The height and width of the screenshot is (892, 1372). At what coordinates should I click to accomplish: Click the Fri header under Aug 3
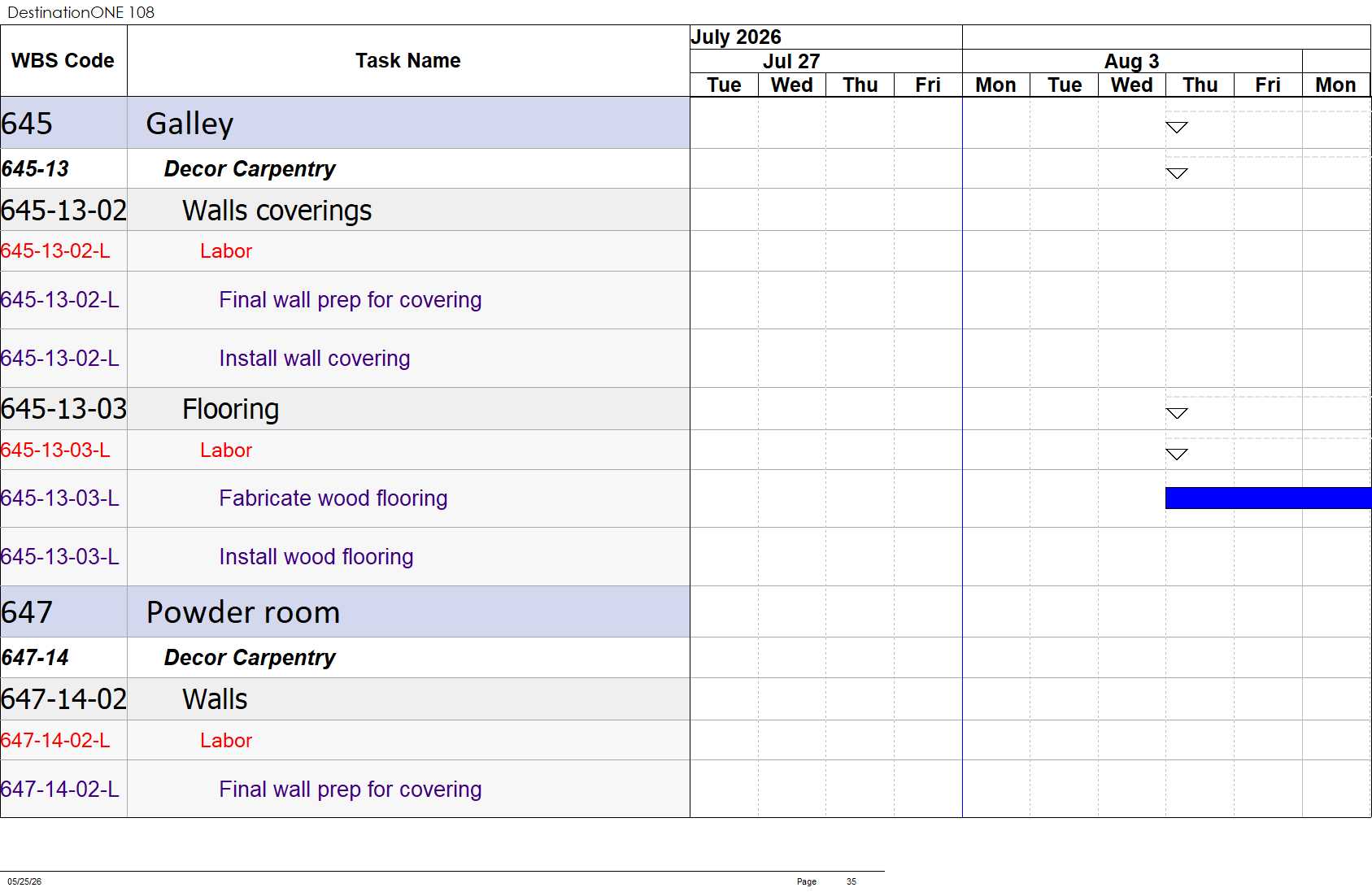point(1268,85)
